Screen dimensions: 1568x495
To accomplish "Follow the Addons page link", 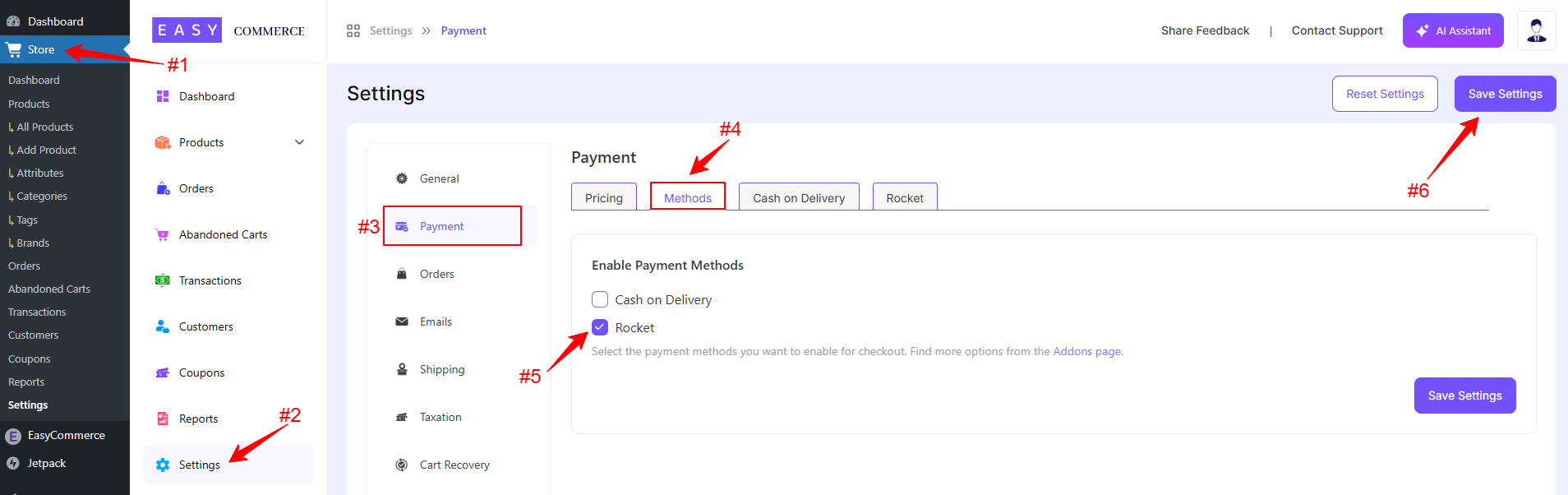I will pyautogui.click(x=1087, y=351).
